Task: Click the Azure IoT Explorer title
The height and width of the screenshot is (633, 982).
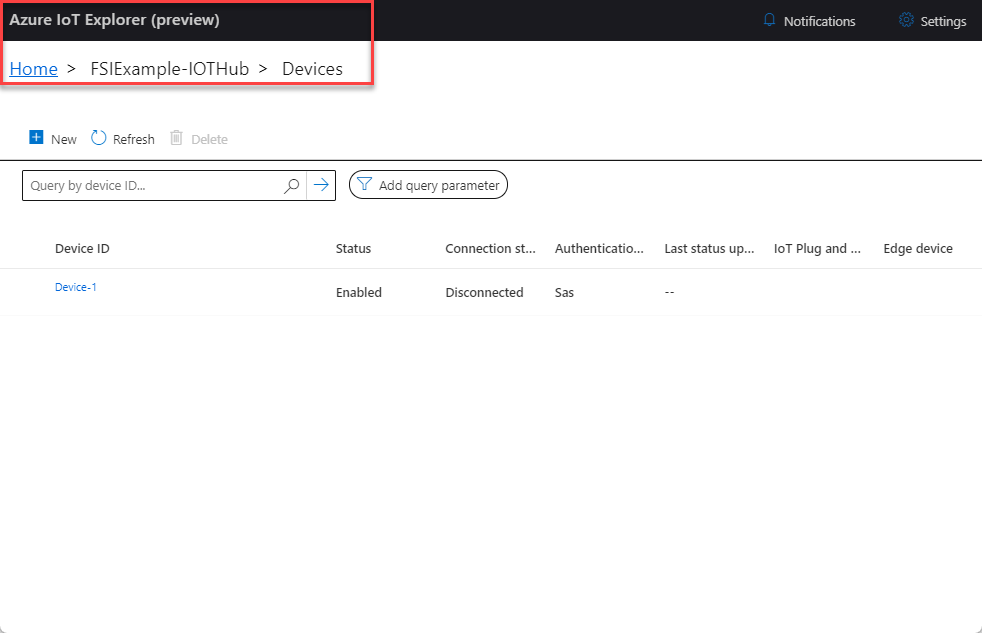Action: pos(113,20)
